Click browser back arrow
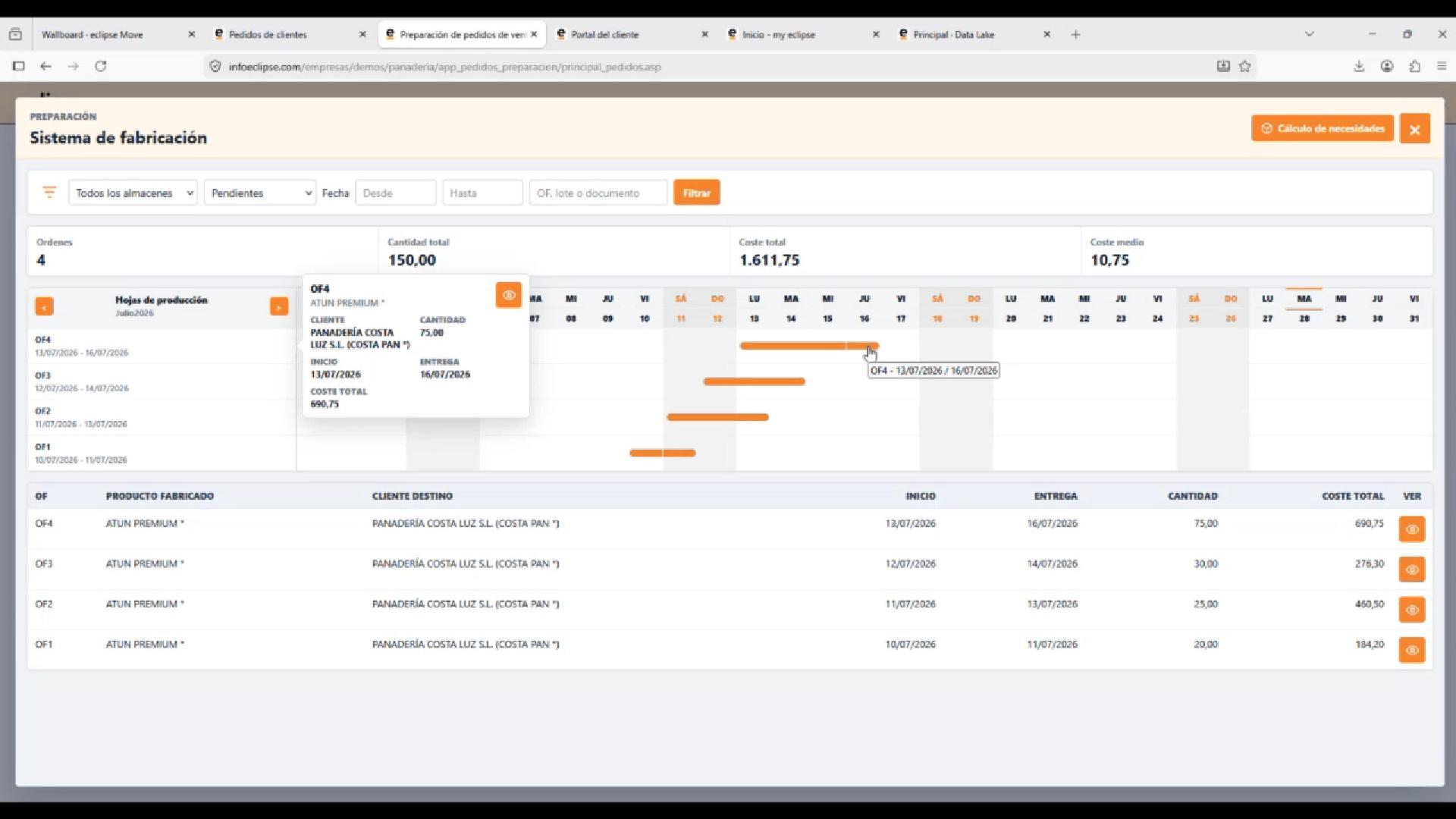The width and height of the screenshot is (1456, 819). [46, 67]
